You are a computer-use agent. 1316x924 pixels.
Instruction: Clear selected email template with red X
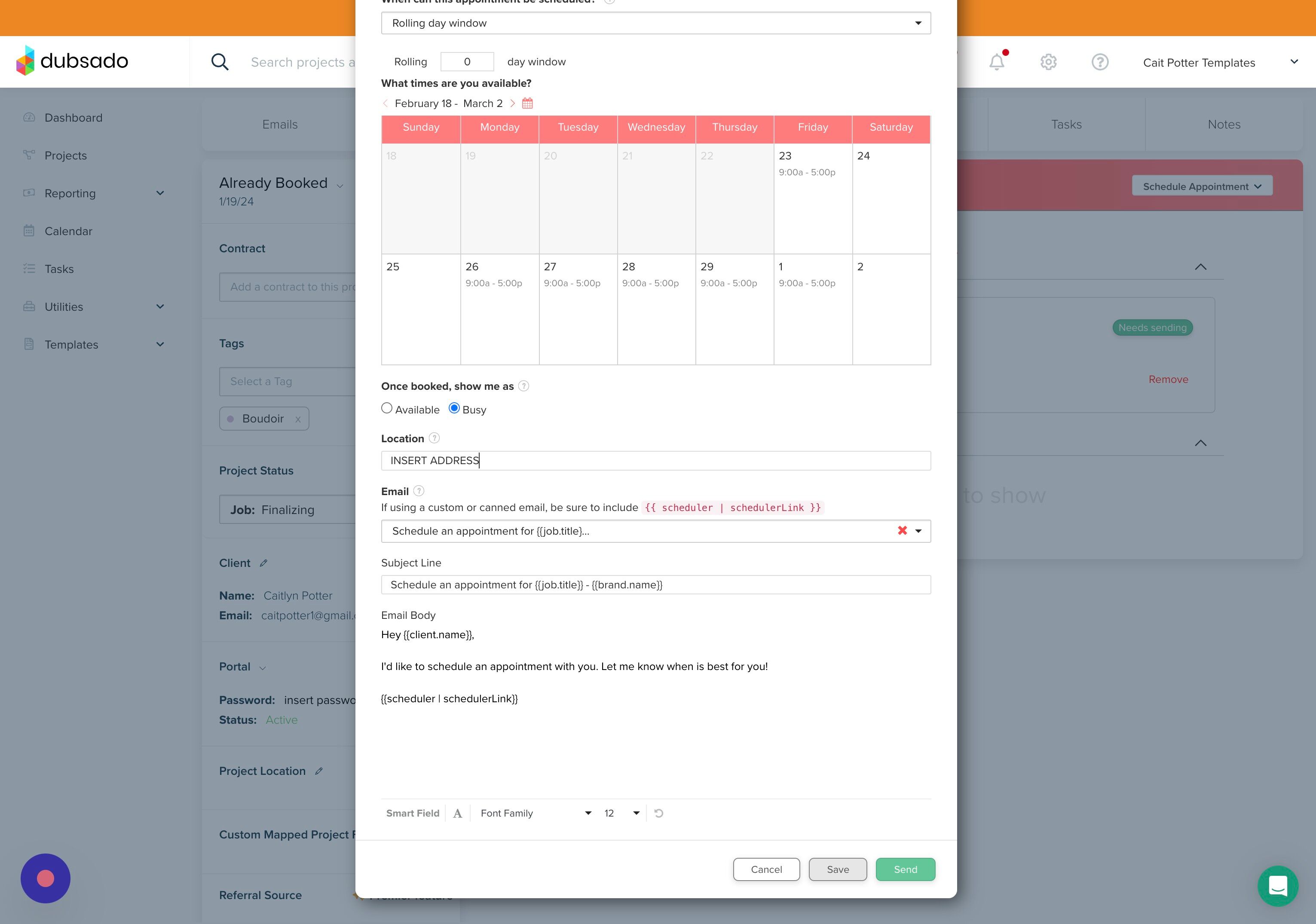point(902,531)
